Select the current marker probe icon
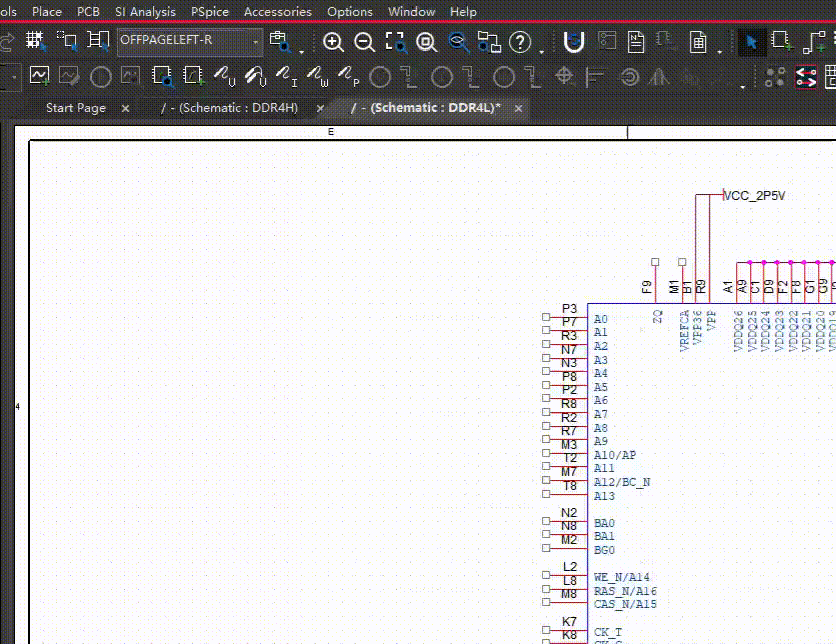 tap(287, 76)
